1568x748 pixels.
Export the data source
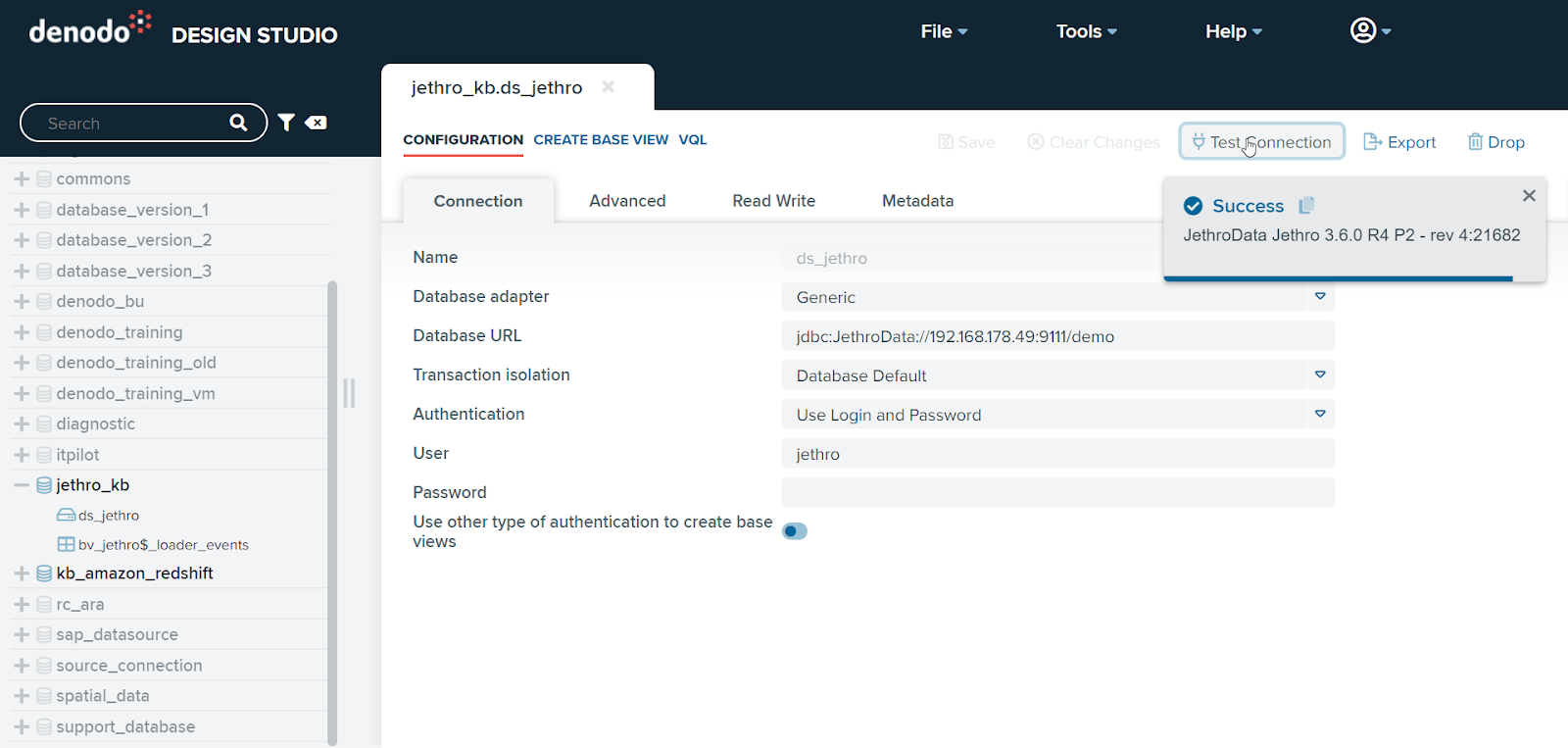point(1399,142)
